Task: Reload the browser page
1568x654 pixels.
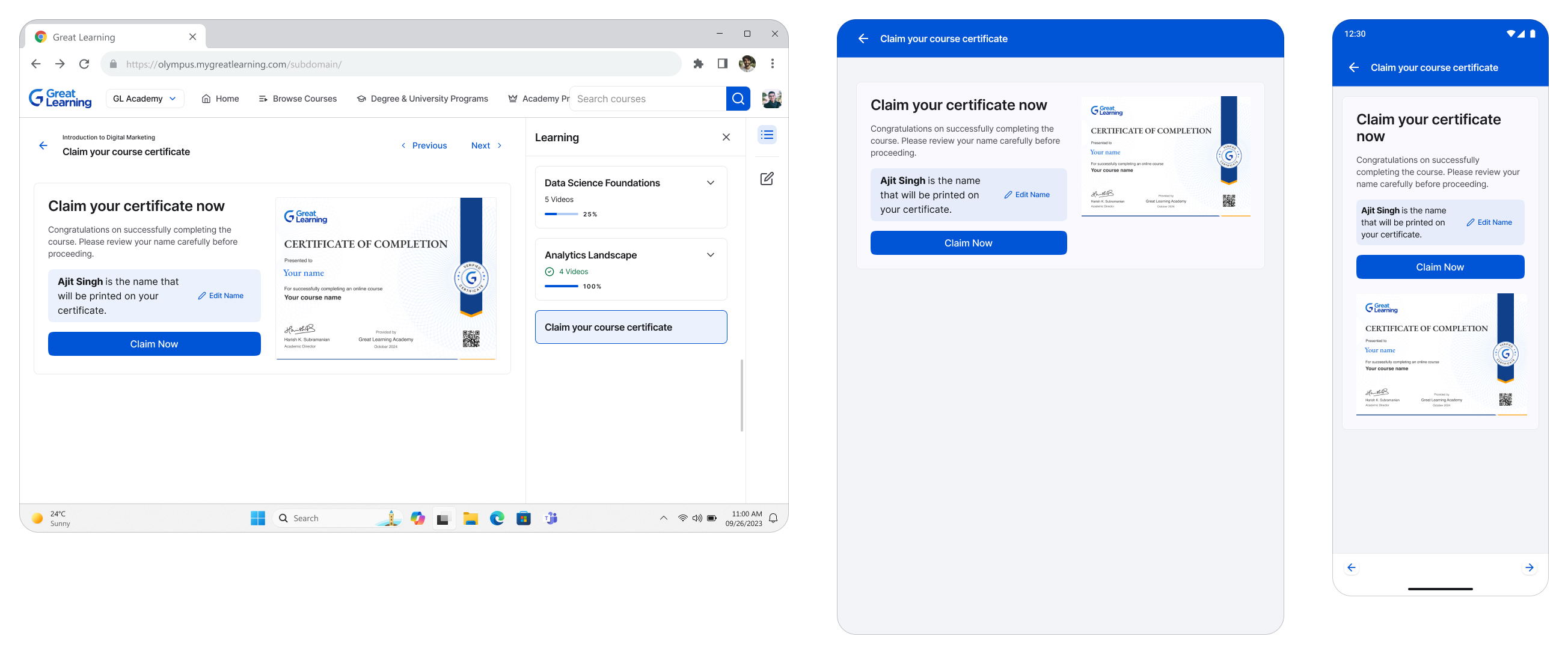Action: 84,64
